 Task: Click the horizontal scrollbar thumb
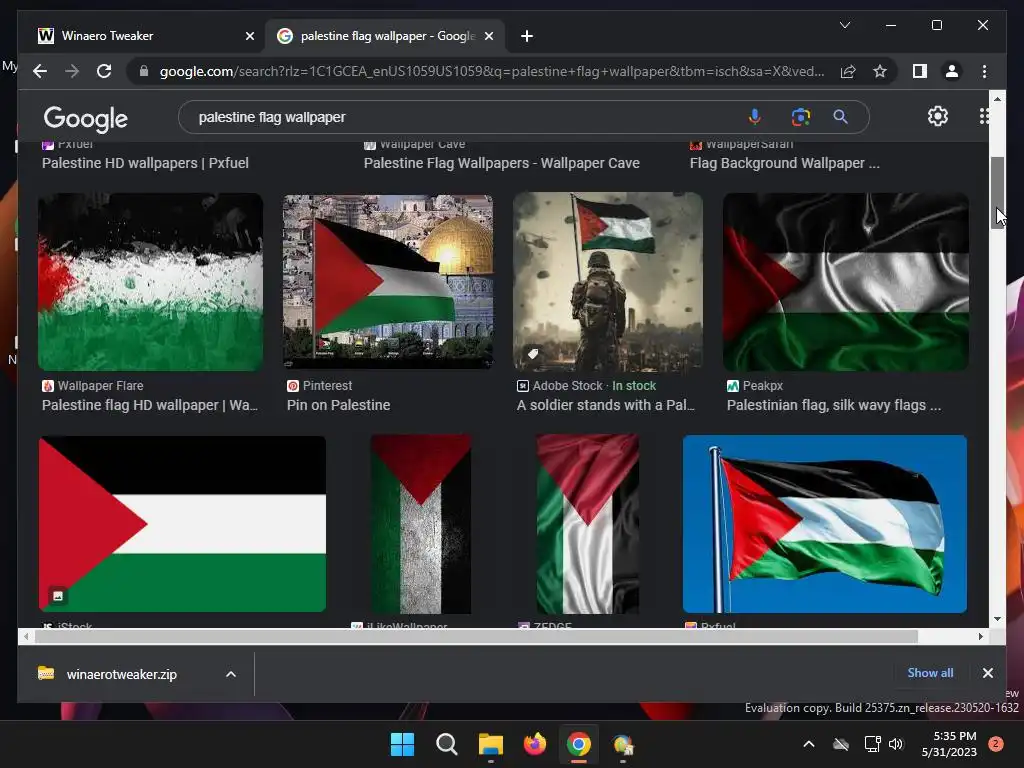[x=476, y=636]
